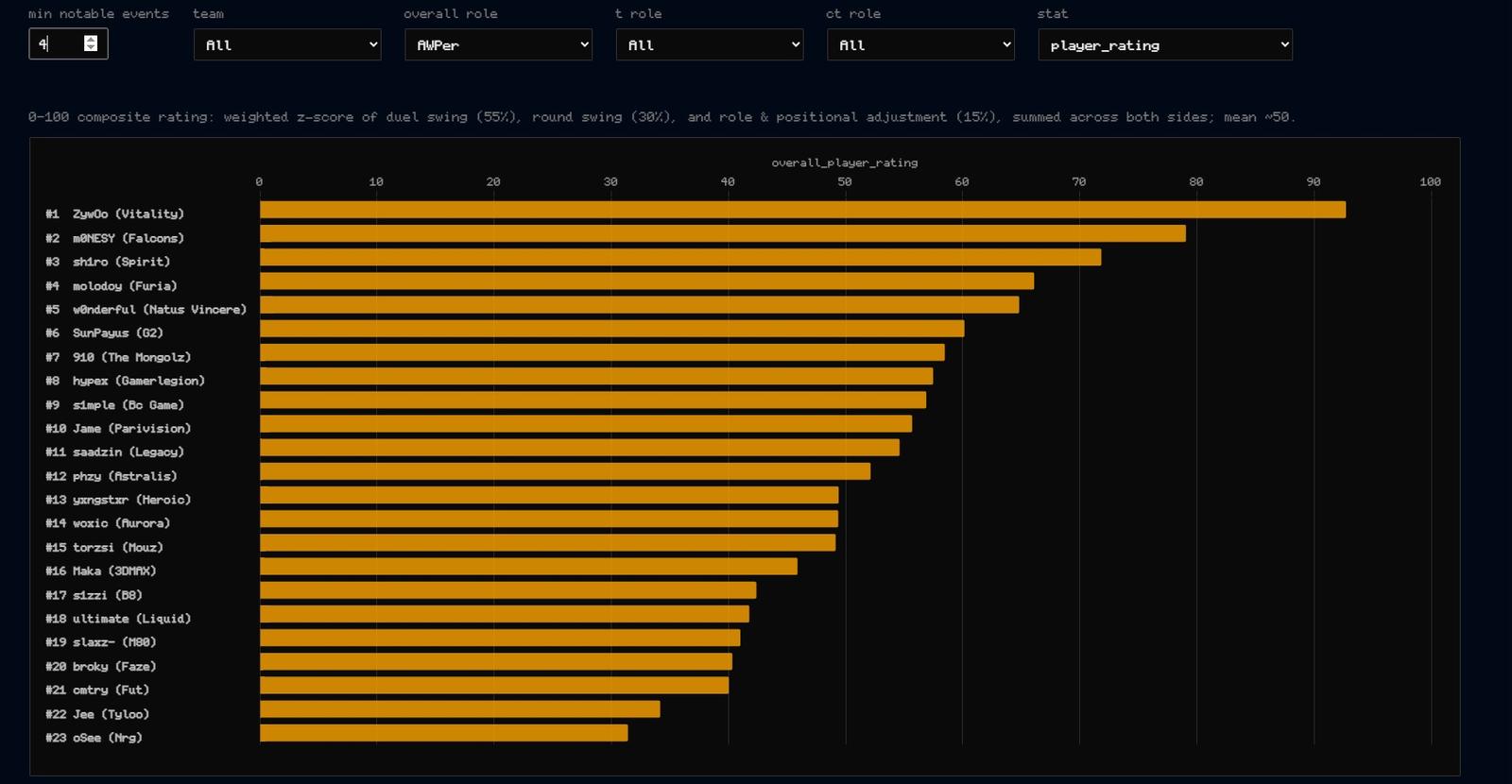Viewport: 1512px width, 784px height.
Task: Click the "#2 m0NESY (Falcons)" row label
Action: click(115, 238)
